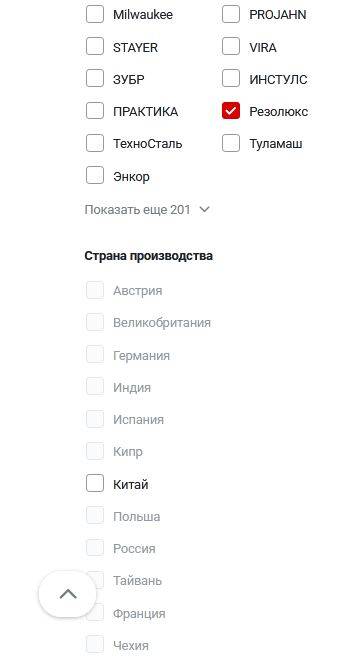Expand the 'Показать еще 201' brand list
The width and height of the screenshot is (362, 665).
147,210
